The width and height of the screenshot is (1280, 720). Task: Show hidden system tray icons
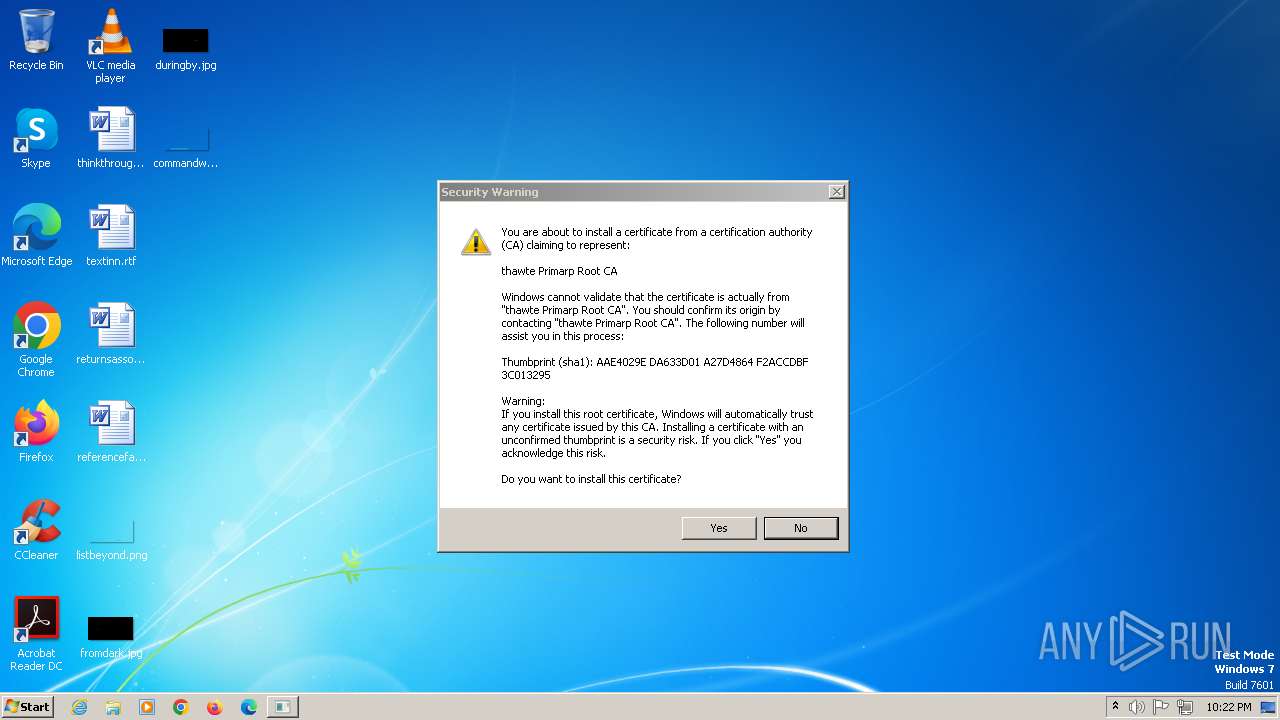[x=1116, y=707]
